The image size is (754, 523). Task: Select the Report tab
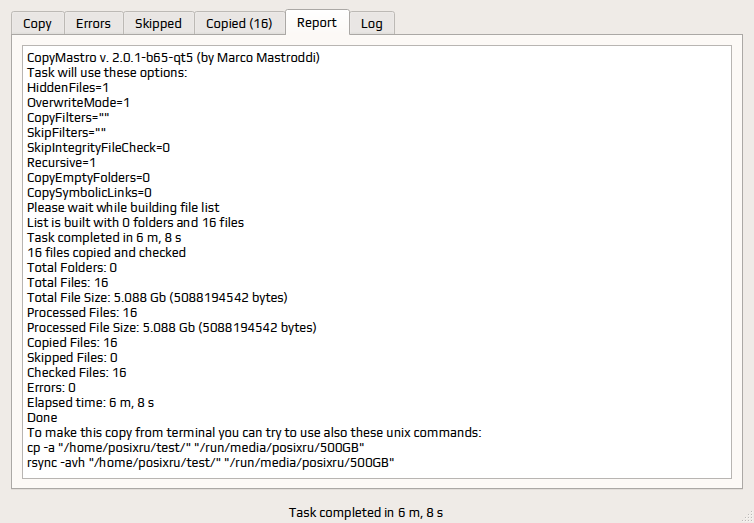coord(317,22)
